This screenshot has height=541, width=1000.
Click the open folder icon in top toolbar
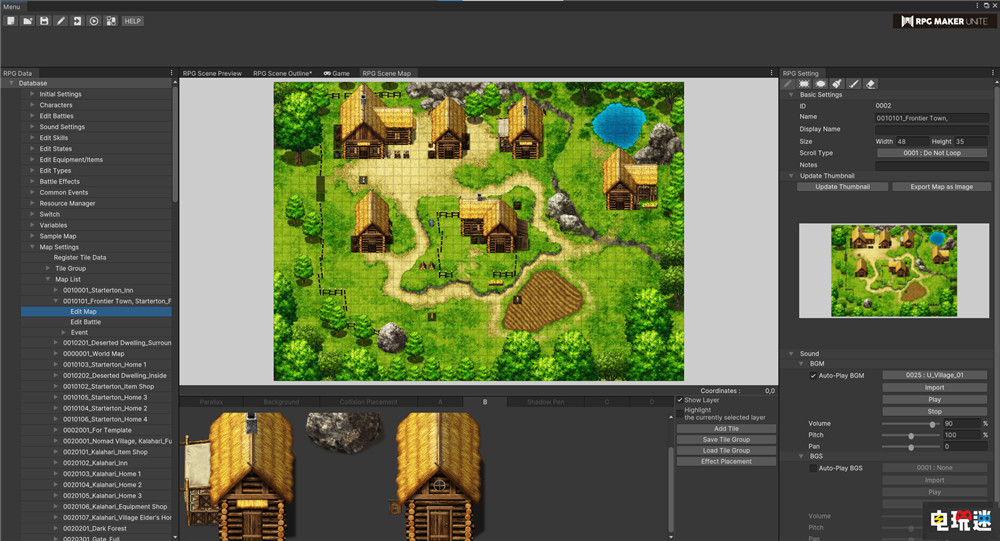pos(27,21)
